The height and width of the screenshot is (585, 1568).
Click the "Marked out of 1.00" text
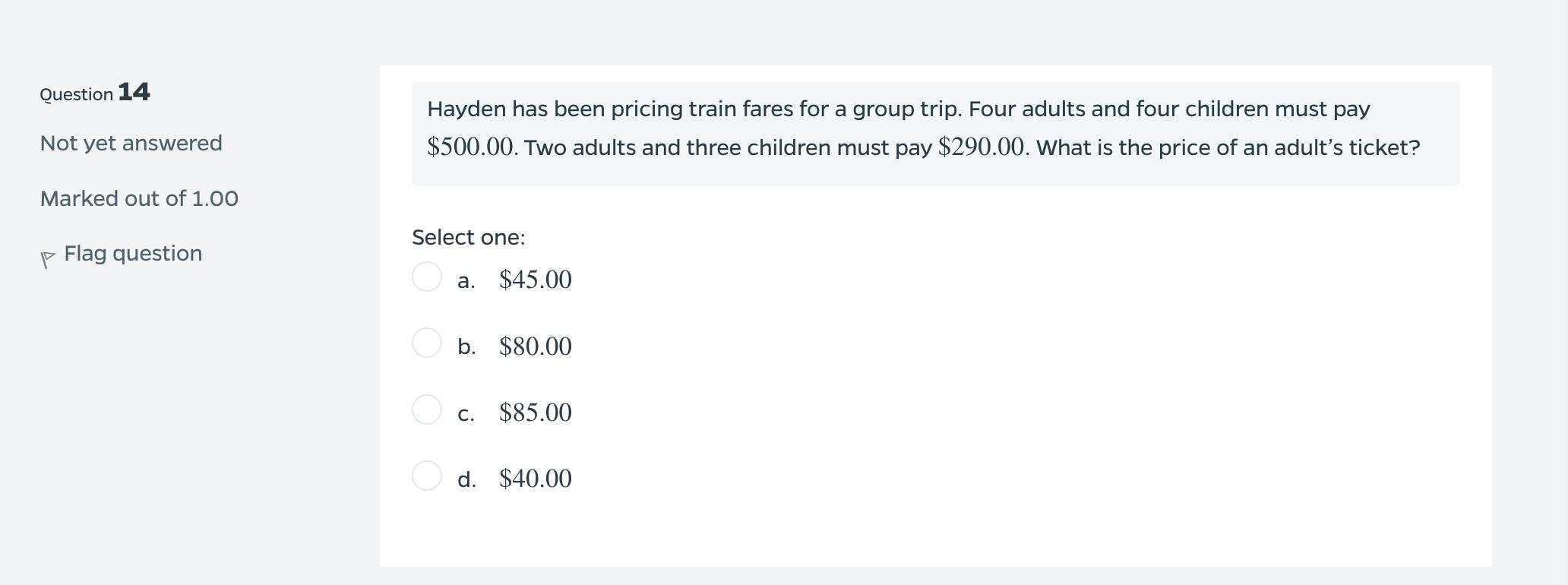click(139, 198)
